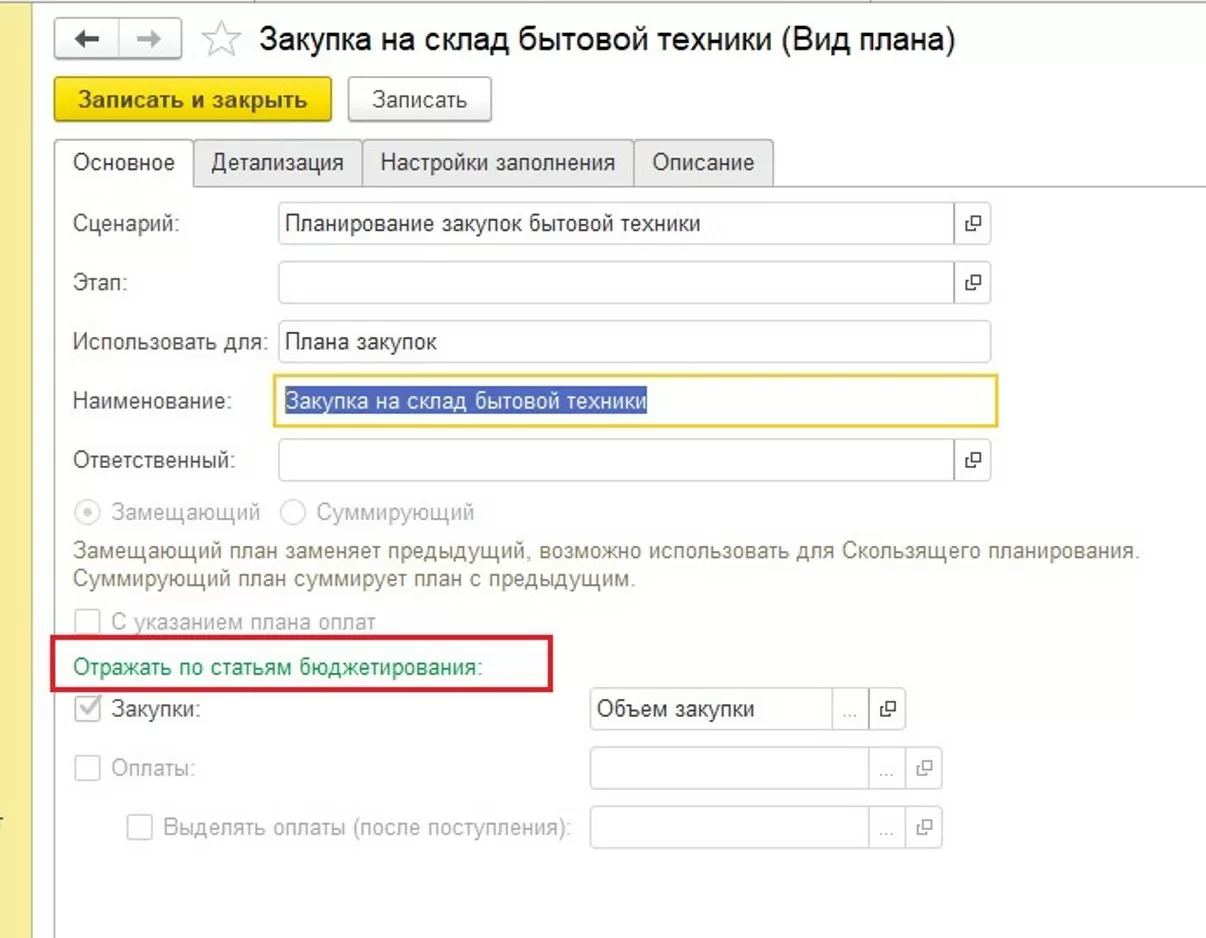The image size is (1206, 938).
Task: Click the back navigation arrow
Action: click(87, 40)
